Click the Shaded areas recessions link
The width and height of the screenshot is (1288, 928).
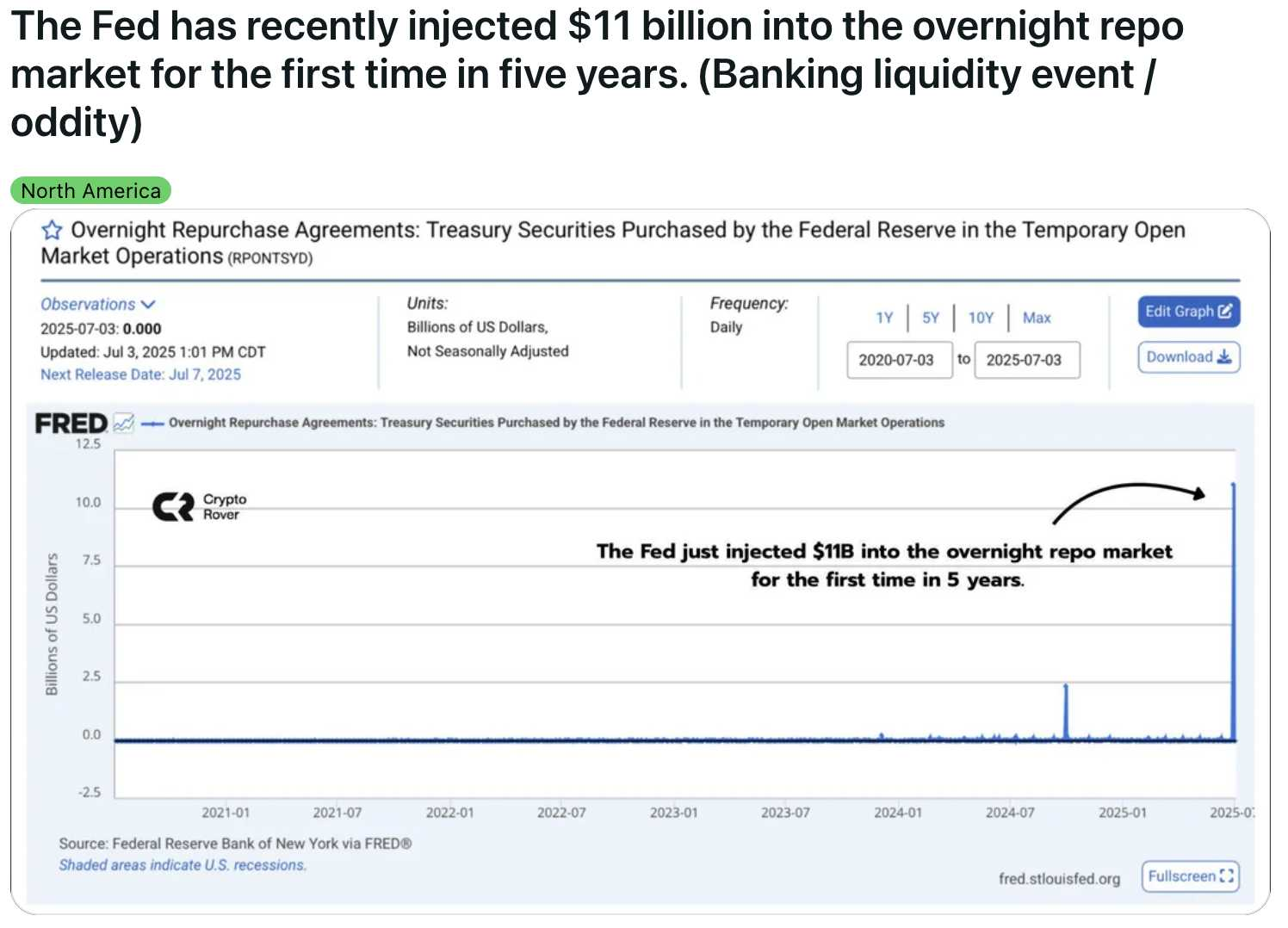[183, 865]
